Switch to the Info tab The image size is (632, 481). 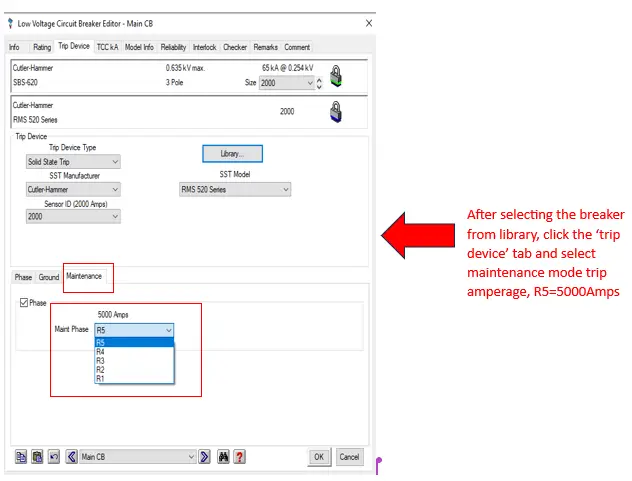[14, 47]
